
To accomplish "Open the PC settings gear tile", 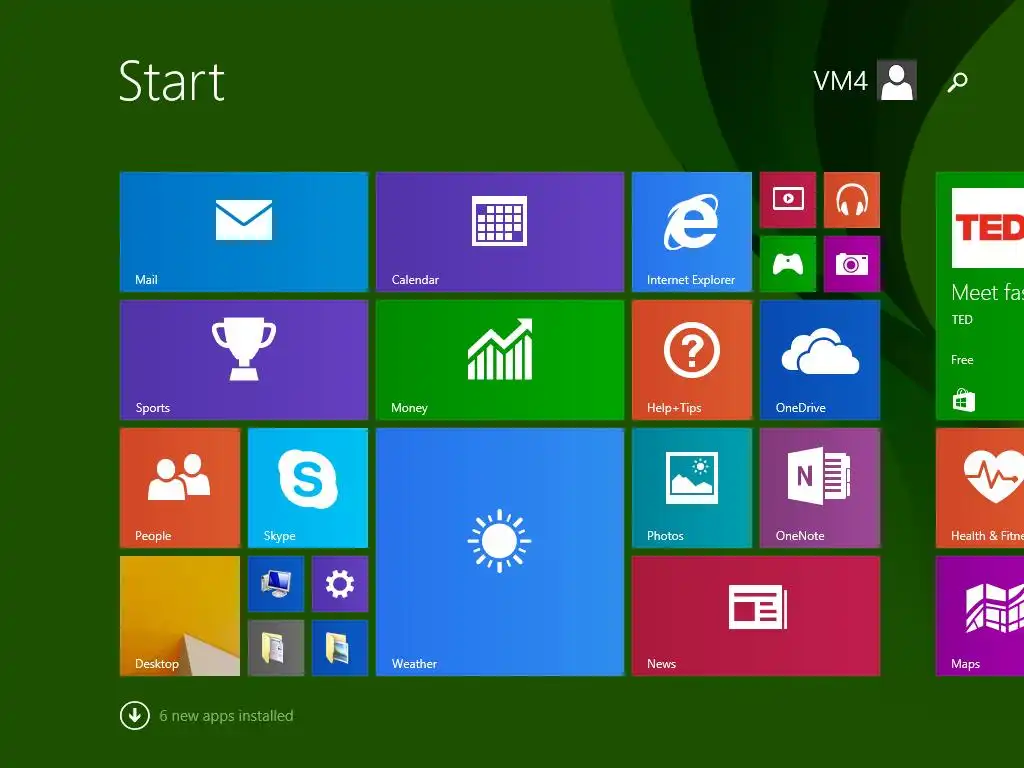I will [x=340, y=584].
